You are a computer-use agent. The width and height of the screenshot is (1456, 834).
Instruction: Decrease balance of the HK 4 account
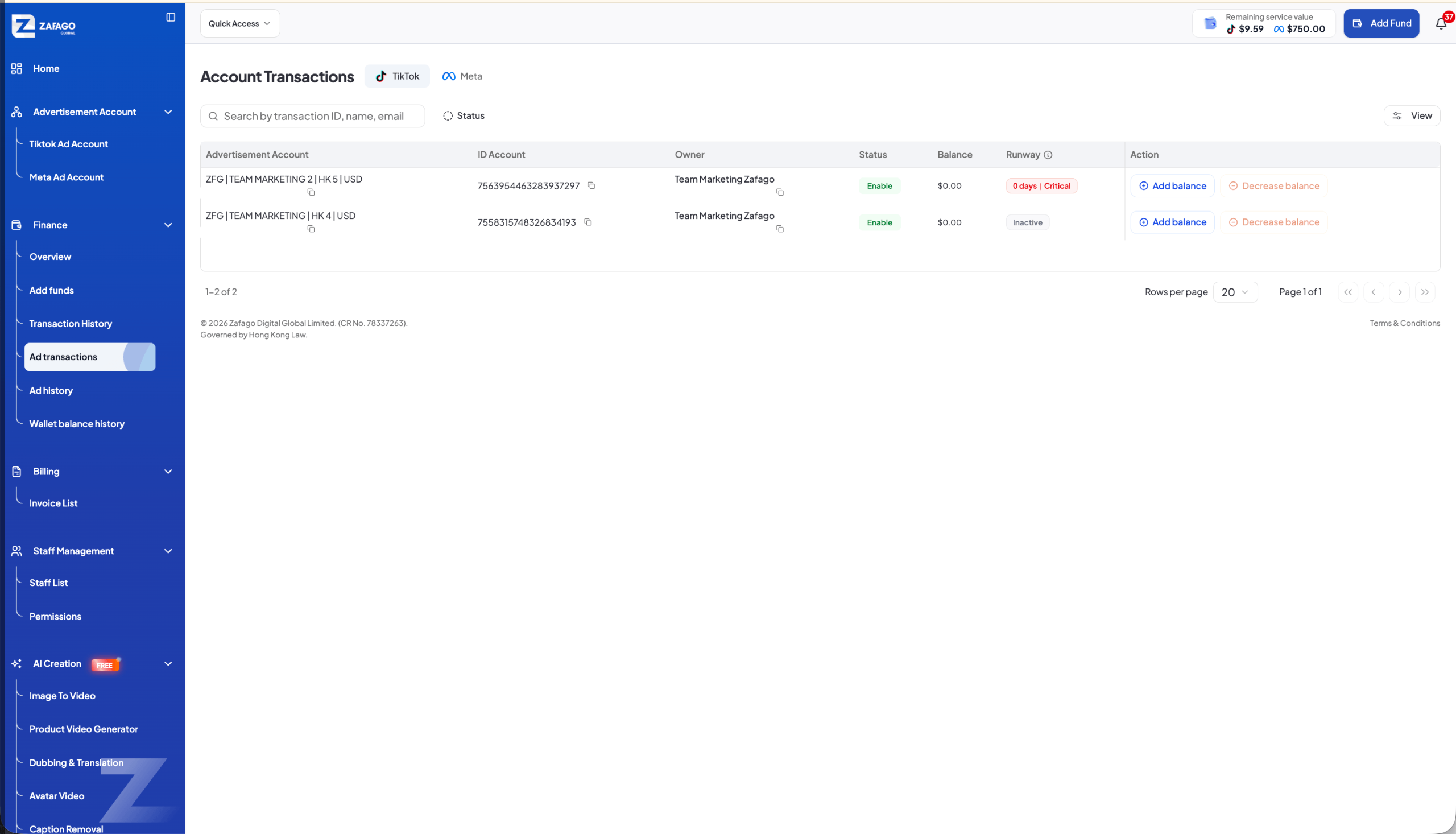[1274, 222]
